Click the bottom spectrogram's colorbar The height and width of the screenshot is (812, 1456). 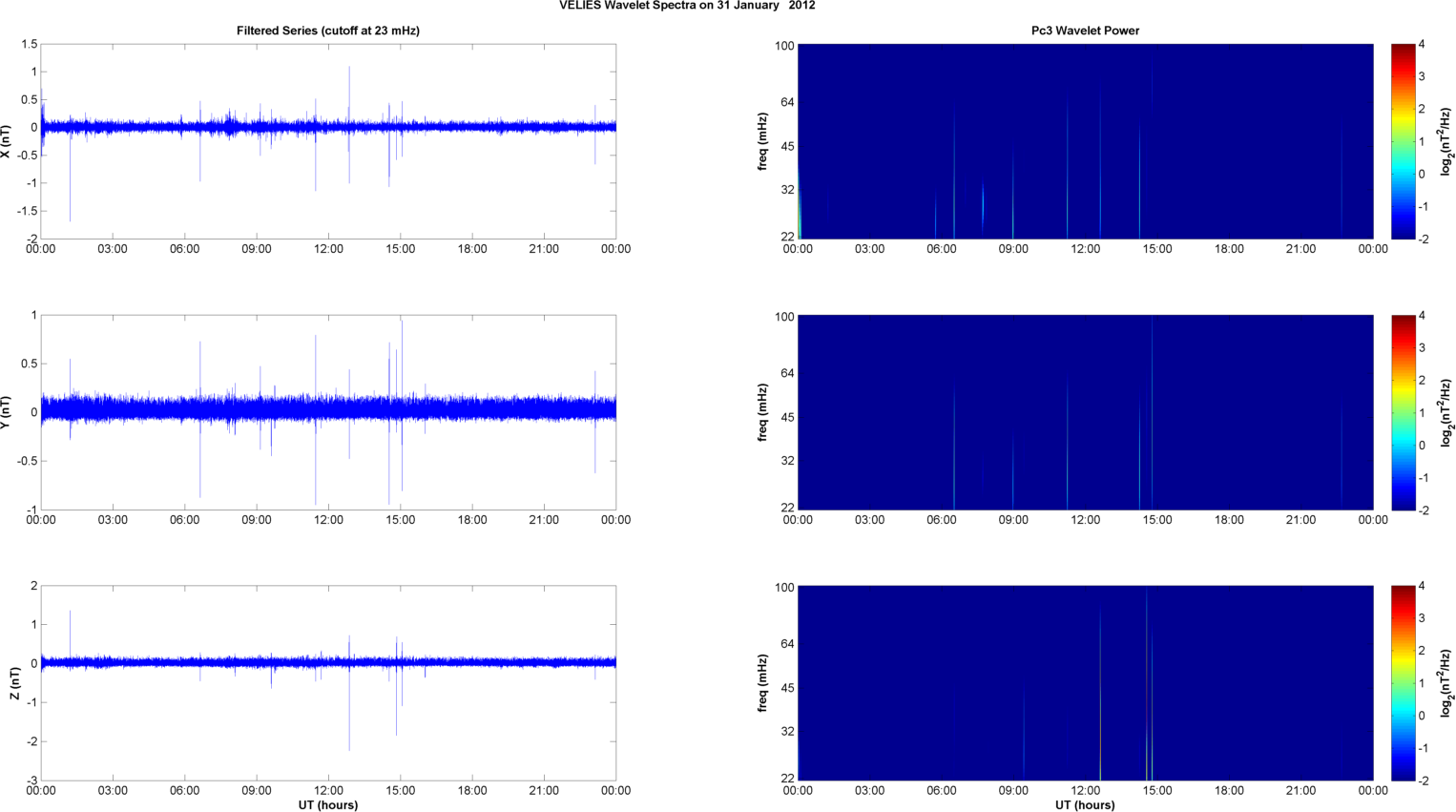[1403, 683]
